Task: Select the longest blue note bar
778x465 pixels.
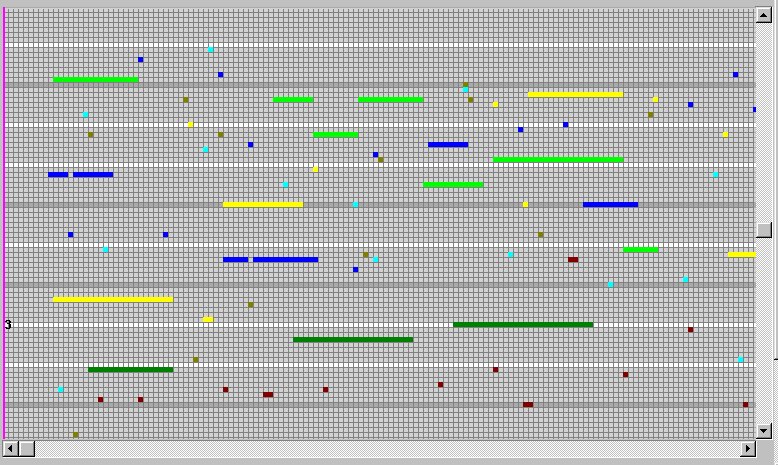Action: (x=286, y=260)
